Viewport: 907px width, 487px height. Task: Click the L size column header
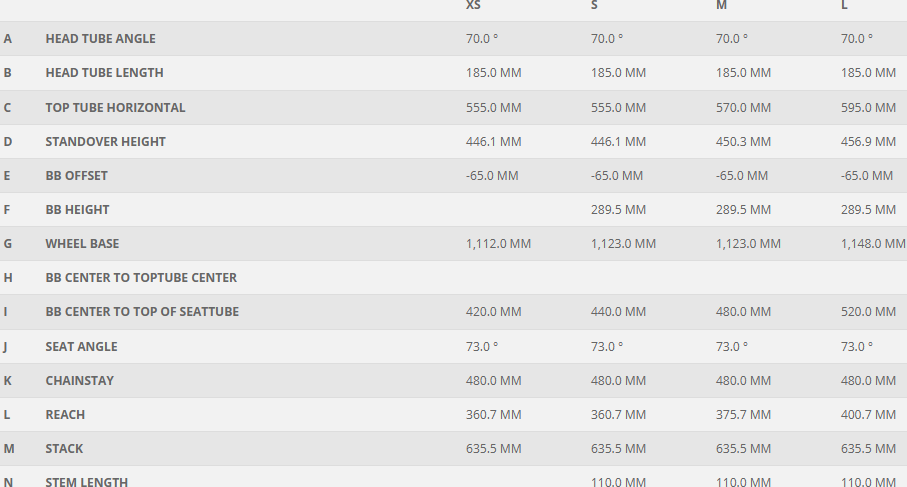845,5
